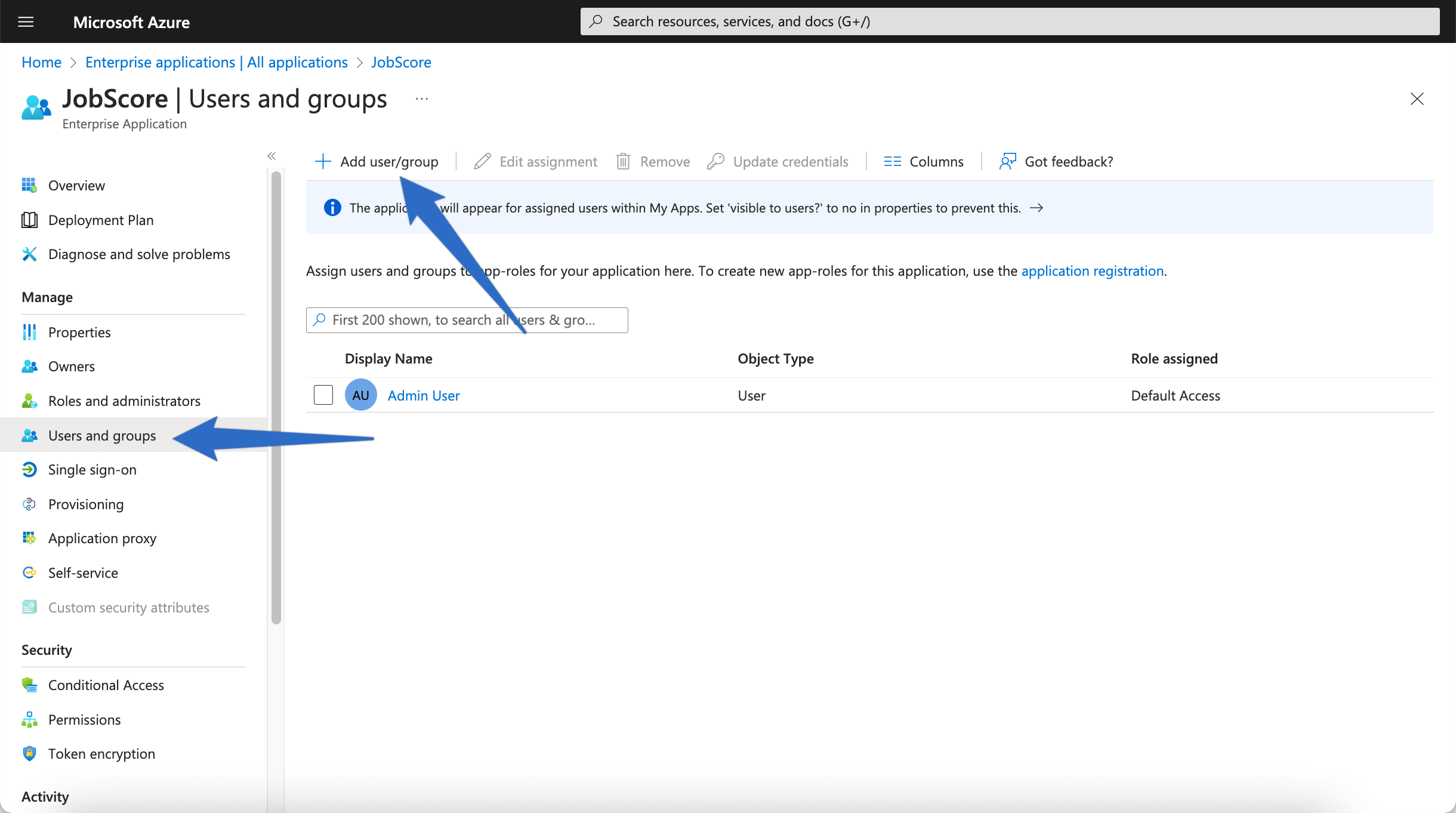Click the blue info circle icon
The width and height of the screenshot is (1456, 813).
pyautogui.click(x=332, y=208)
